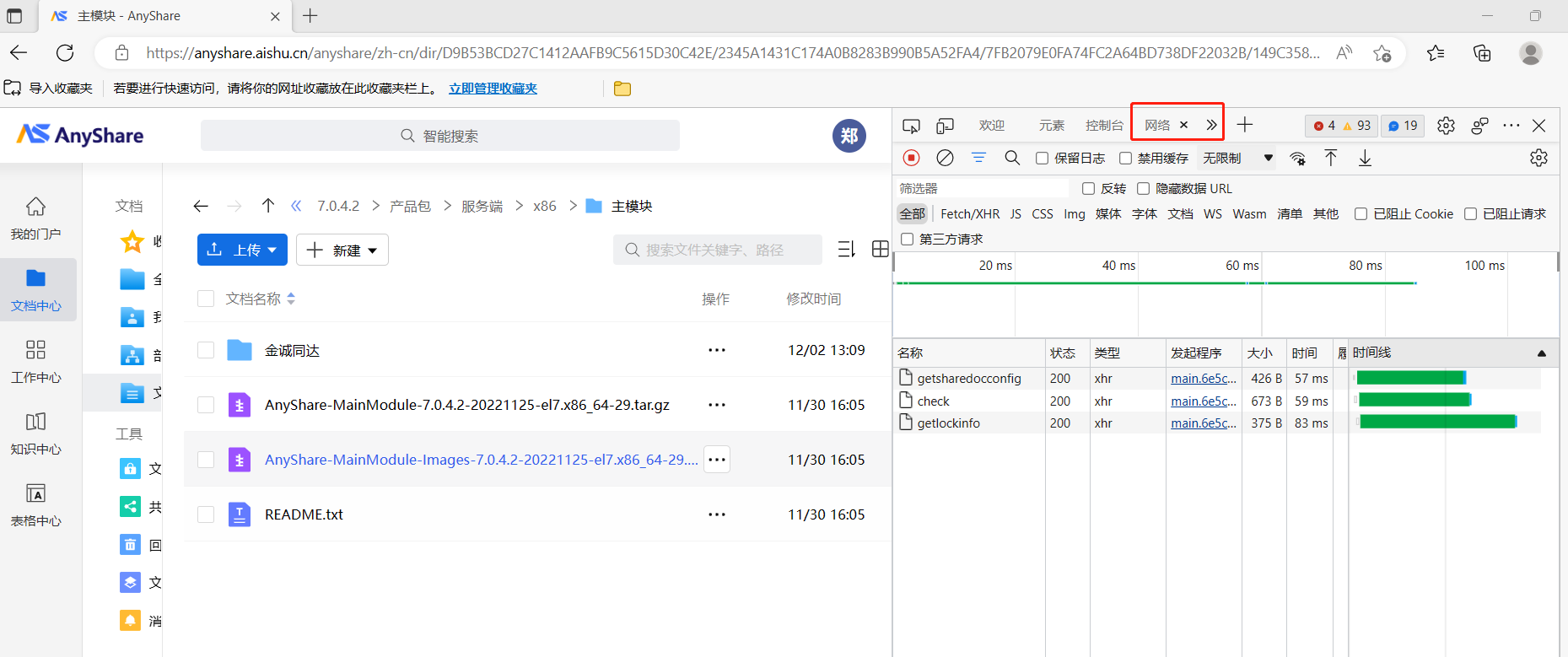Open the Document Center sidebar item

37,290
